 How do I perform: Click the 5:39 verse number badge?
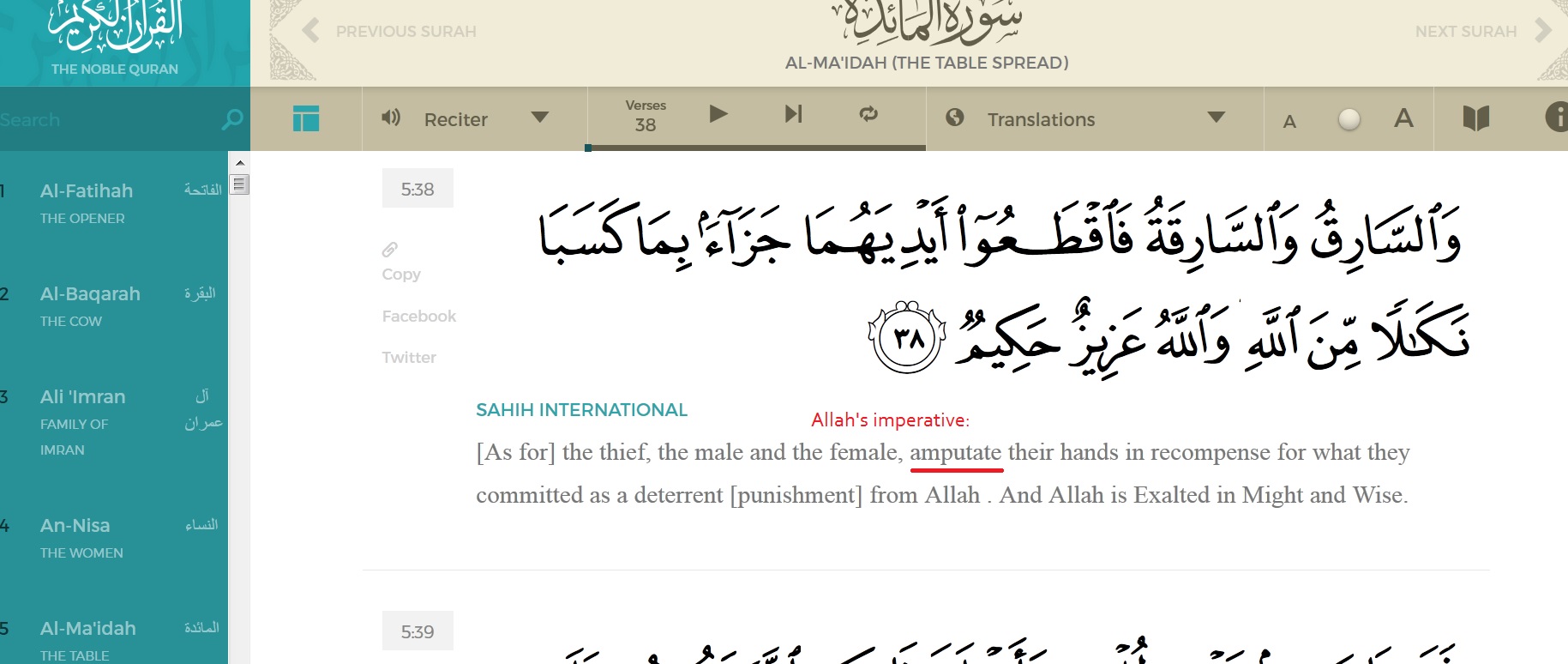coord(418,631)
